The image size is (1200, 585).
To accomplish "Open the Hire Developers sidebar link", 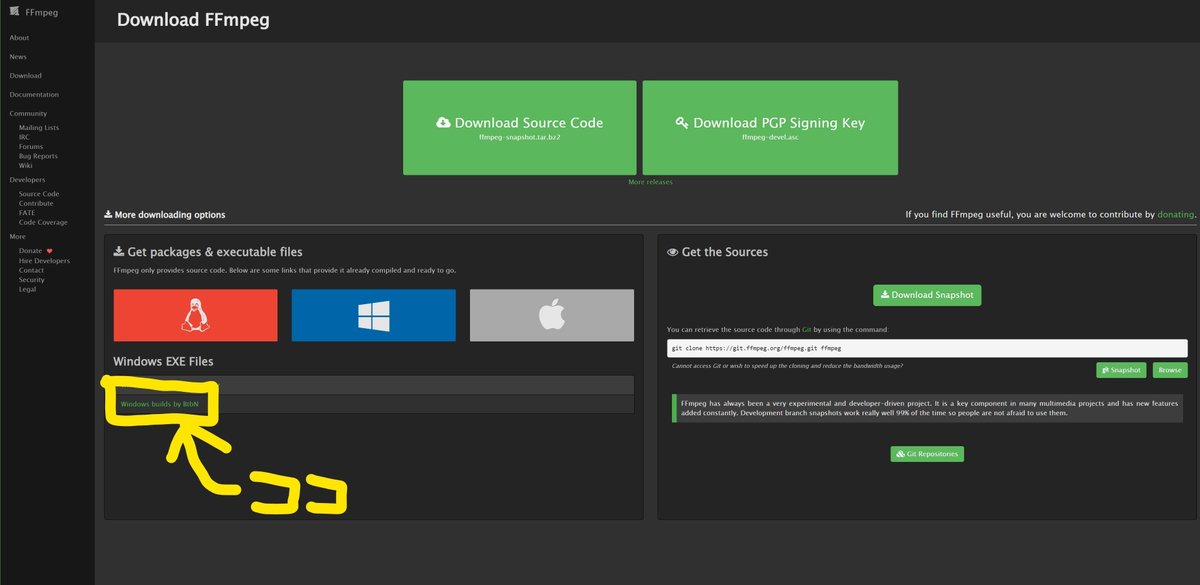I will [42, 260].
